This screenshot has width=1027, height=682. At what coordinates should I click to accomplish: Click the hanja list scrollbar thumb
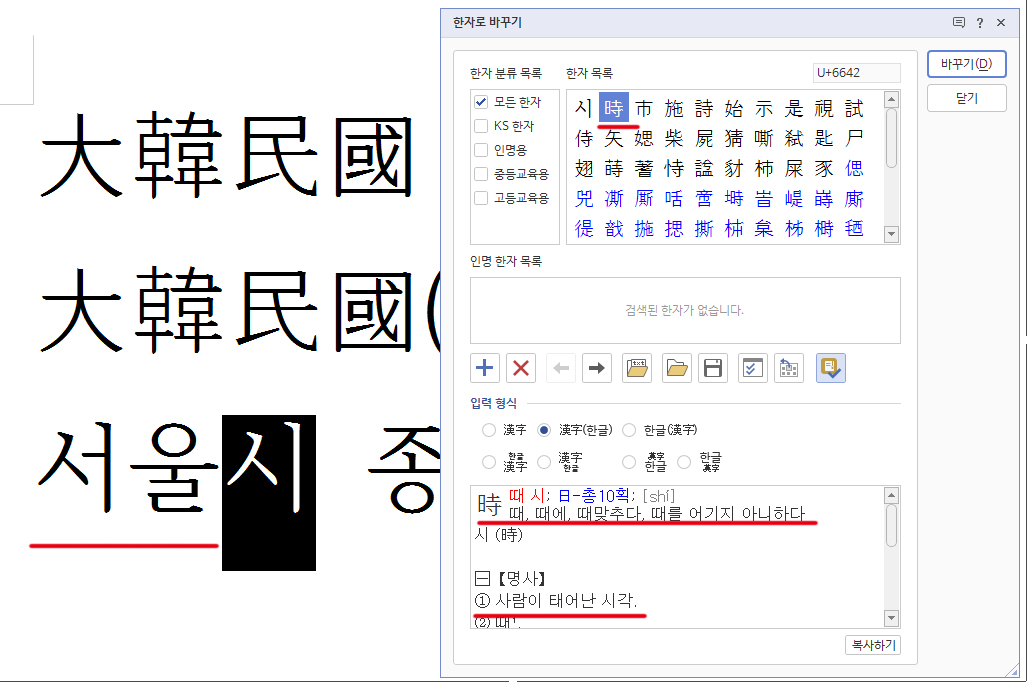tap(891, 138)
